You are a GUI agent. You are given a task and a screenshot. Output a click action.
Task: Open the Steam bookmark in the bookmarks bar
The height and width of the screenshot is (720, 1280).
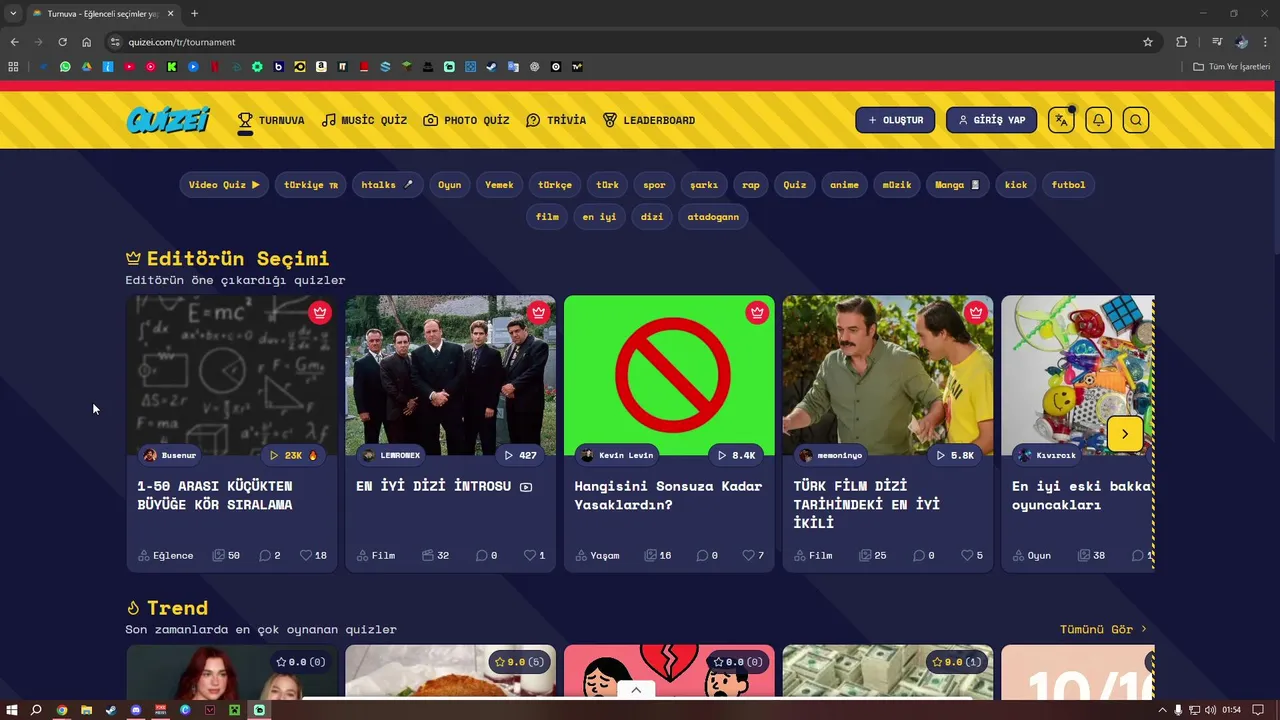click(x=492, y=67)
